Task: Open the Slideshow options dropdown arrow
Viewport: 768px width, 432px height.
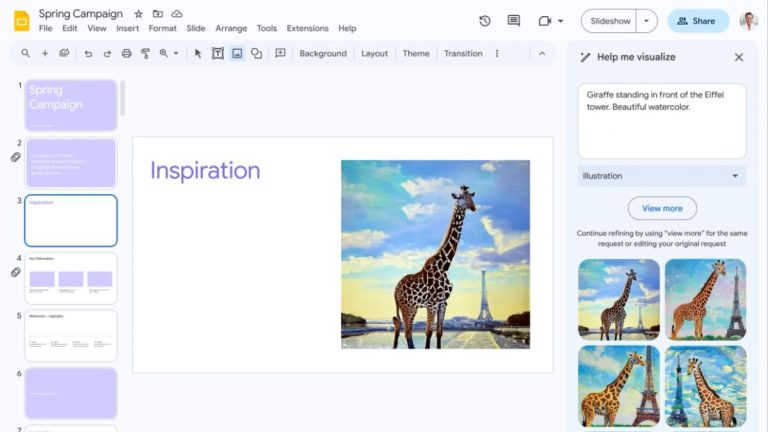Action: coord(648,21)
